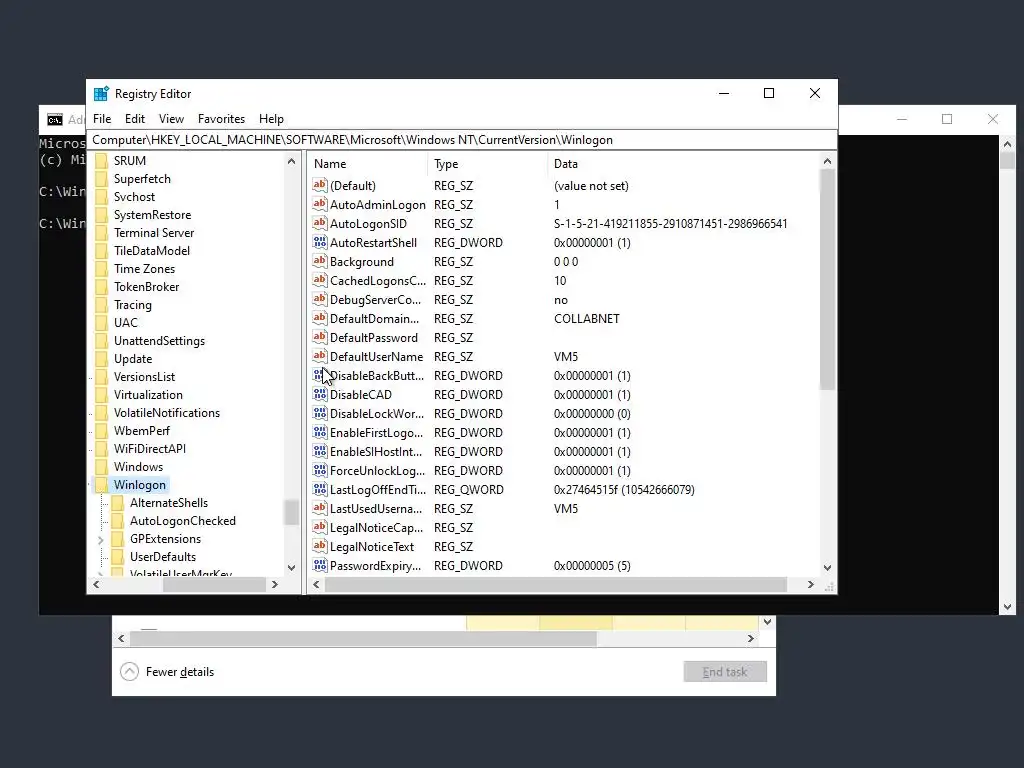
Task: Click the folder icon beside WbemPerf
Action: click(101, 430)
